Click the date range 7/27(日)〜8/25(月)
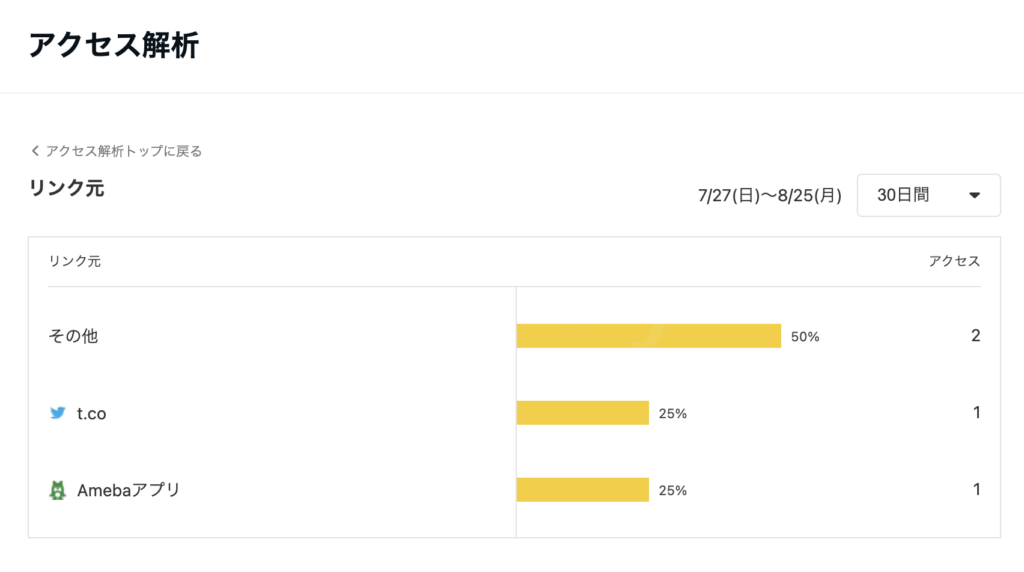Screen dimensions: 1024x572 tap(769, 195)
